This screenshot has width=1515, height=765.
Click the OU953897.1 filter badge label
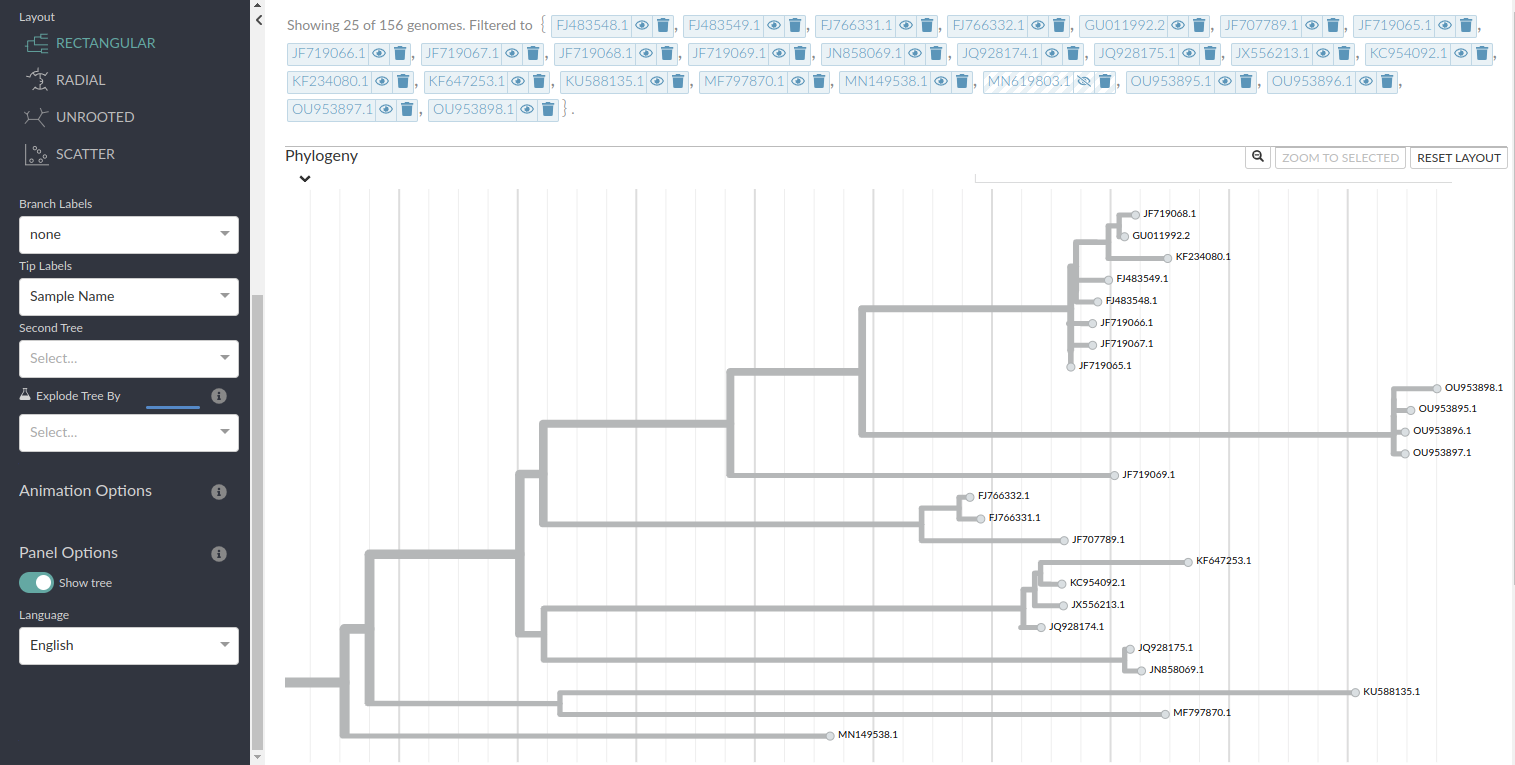(x=333, y=109)
